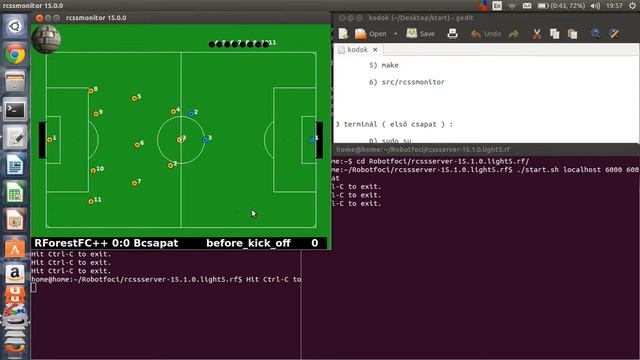640x360 pixels.
Task: Select blue player 2 near center circle
Action: tap(191, 114)
